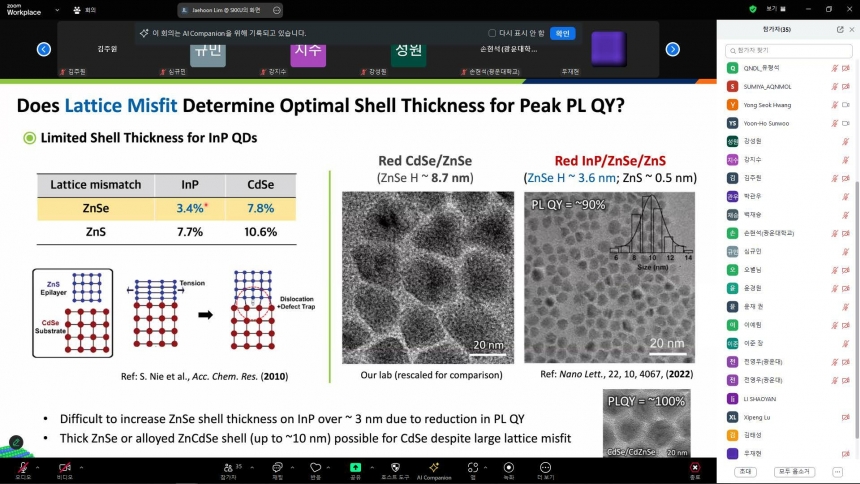Click the invite button in the participants panel
This screenshot has height=484, width=860.
(x=745, y=471)
